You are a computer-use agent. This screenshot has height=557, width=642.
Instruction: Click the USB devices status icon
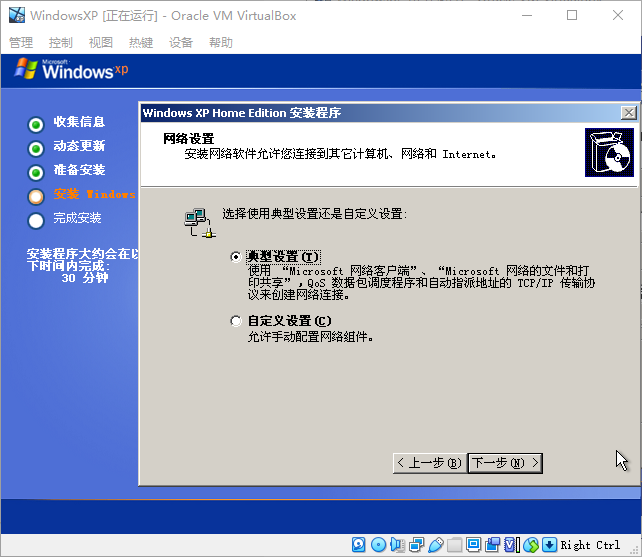(x=436, y=545)
